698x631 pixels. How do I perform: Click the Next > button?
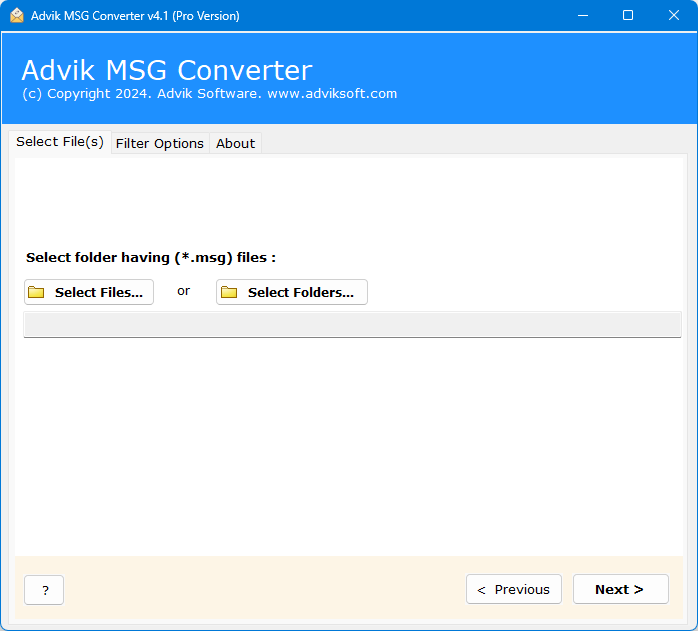[619, 589]
